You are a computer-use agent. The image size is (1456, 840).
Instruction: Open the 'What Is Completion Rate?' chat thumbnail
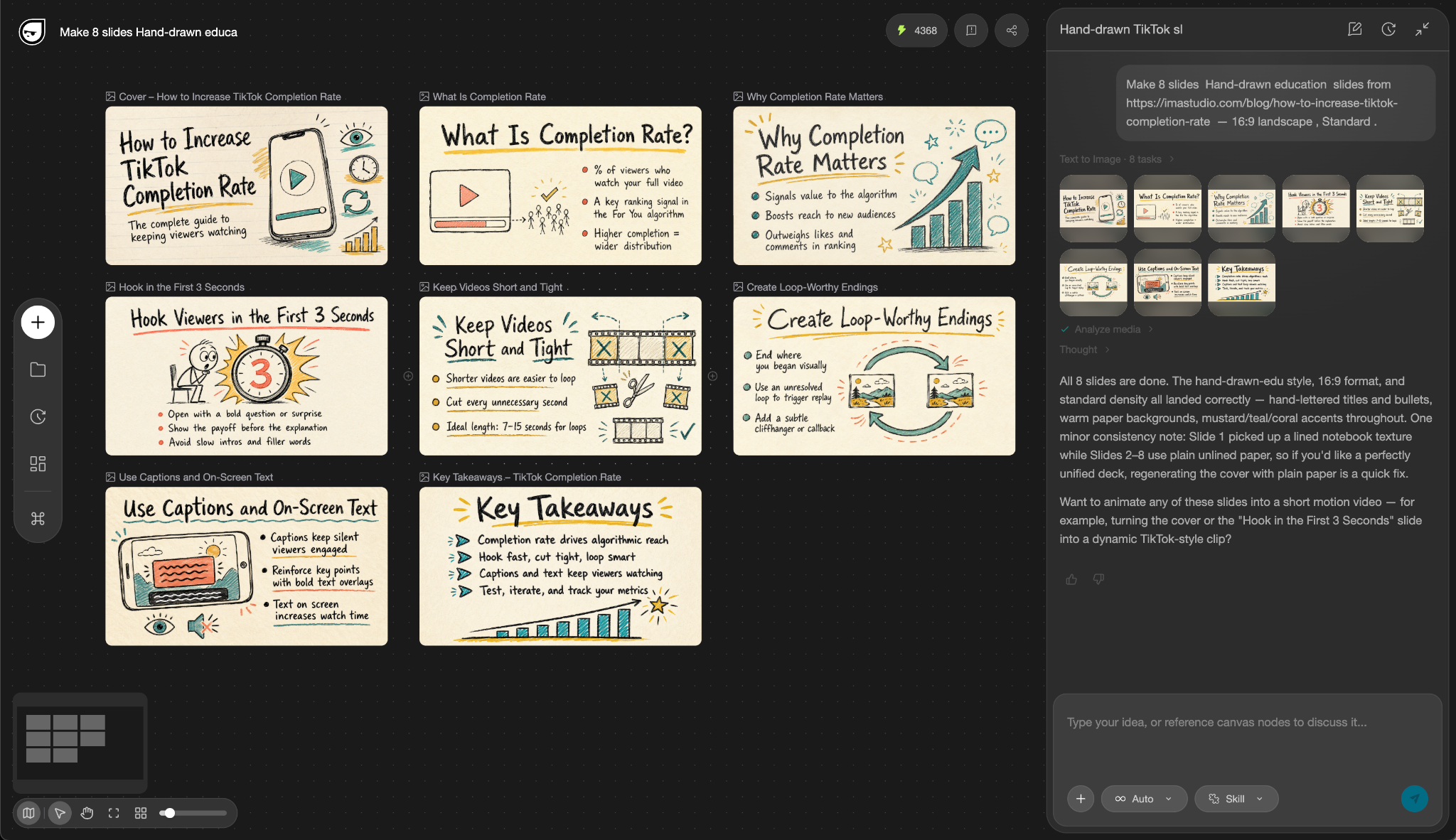click(x=1167, y=208)
